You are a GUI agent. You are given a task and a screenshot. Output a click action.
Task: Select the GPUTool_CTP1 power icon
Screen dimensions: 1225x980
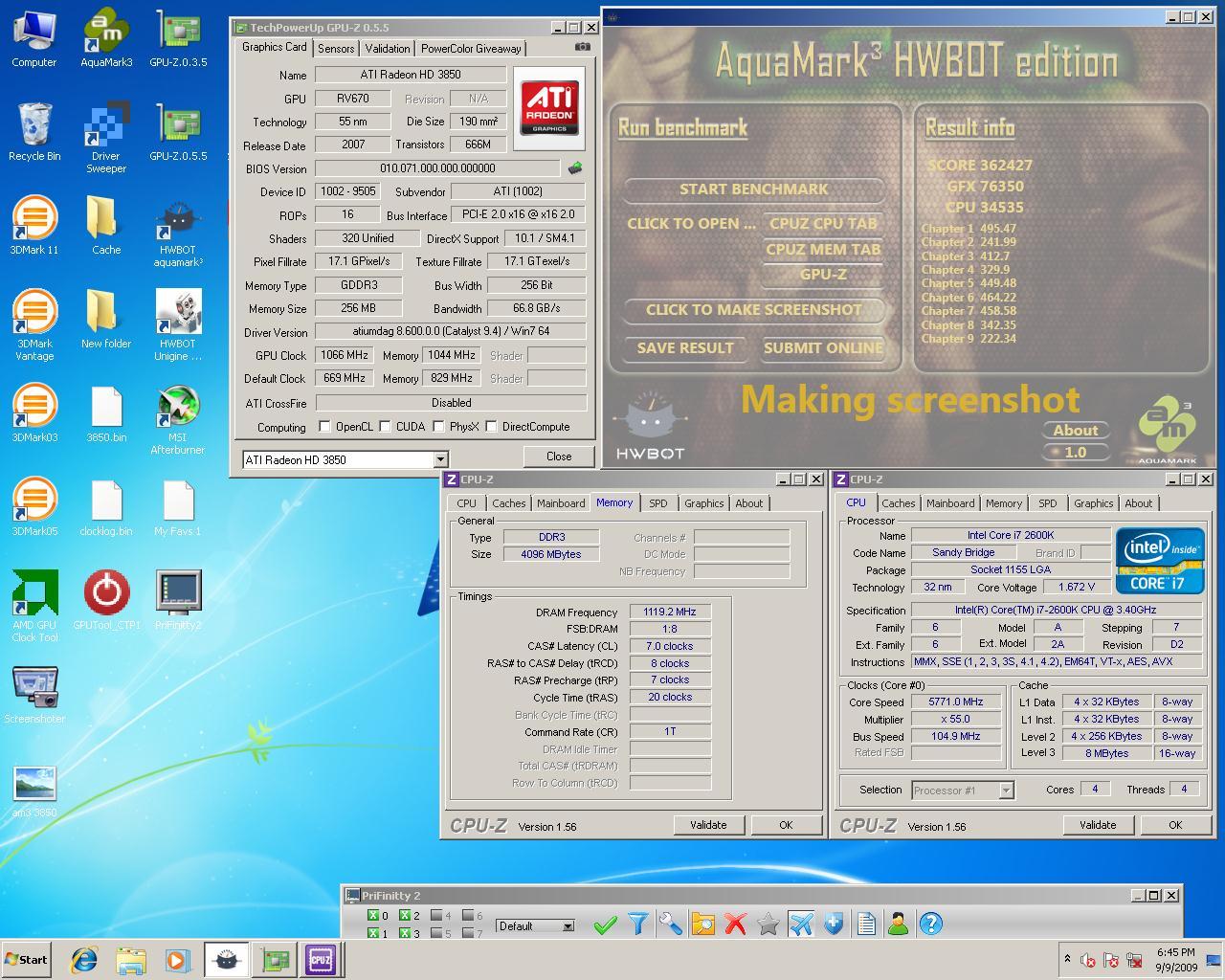click(106, 600)
